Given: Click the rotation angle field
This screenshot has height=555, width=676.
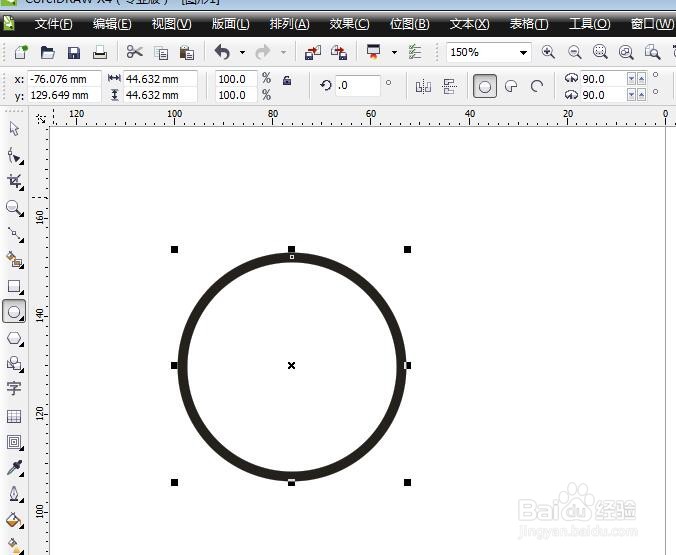Looking at the screenshot, I should (x=358, y=85).
